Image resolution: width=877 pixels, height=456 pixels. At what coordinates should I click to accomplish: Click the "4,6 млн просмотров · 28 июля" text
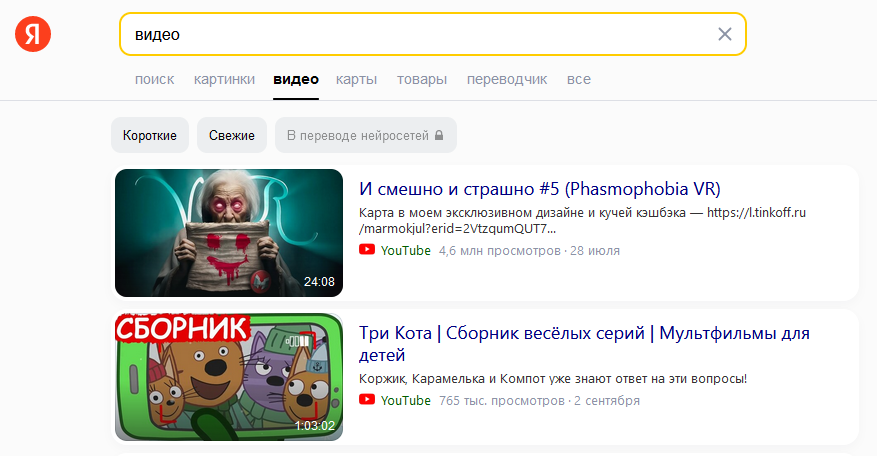(x=529, y=251)
